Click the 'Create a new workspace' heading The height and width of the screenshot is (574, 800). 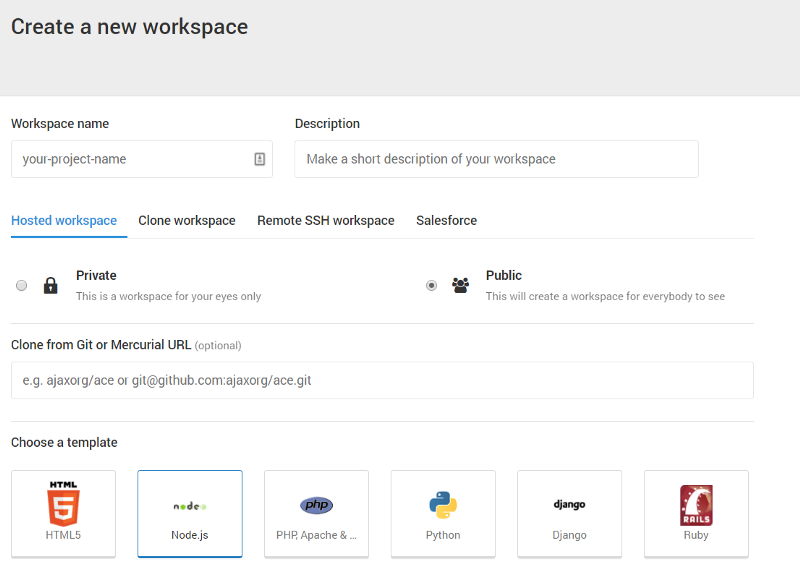(130, 27)
